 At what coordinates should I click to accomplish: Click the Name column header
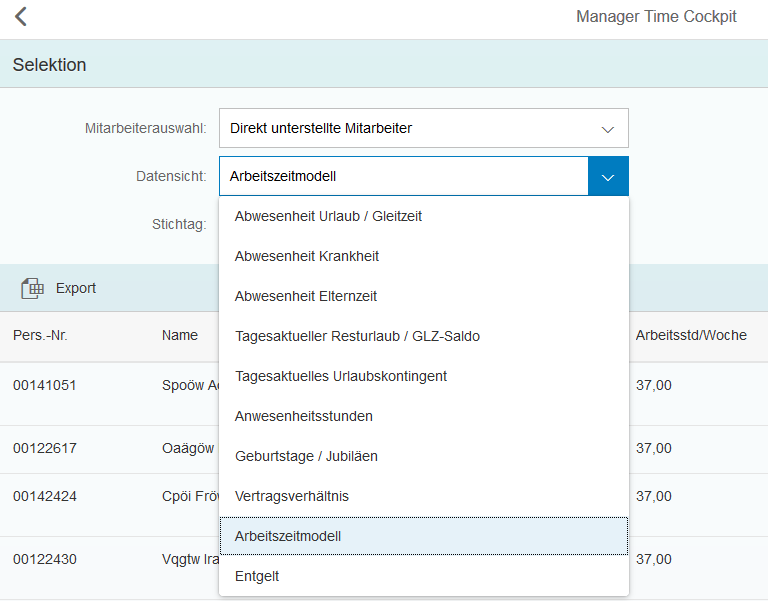coord(180,336)
